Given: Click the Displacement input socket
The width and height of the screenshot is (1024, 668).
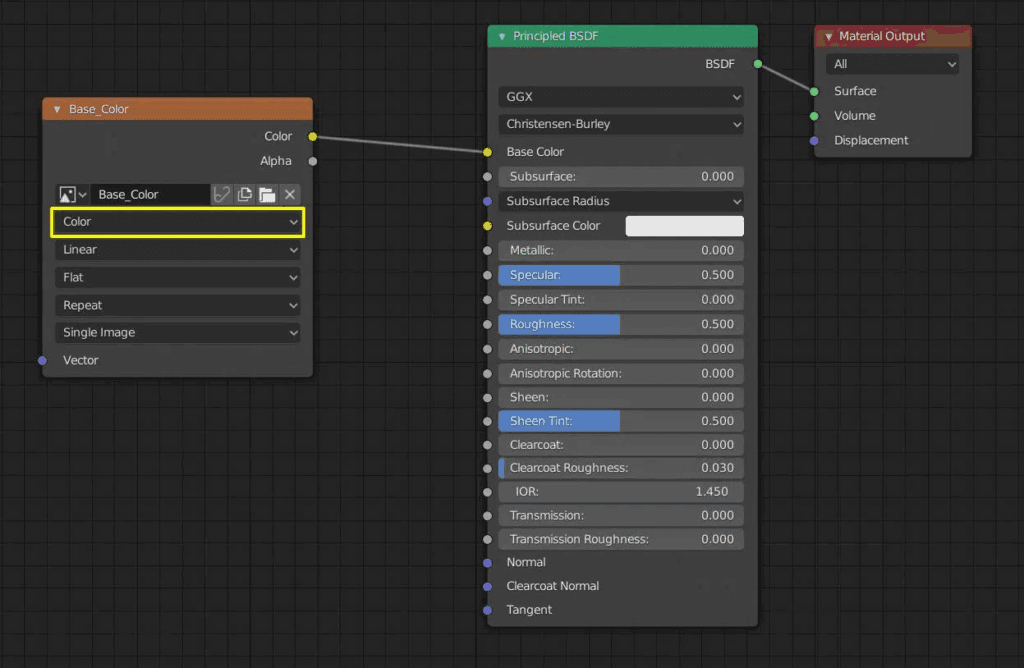Looking at the screenshot, I should coord(814,141).
